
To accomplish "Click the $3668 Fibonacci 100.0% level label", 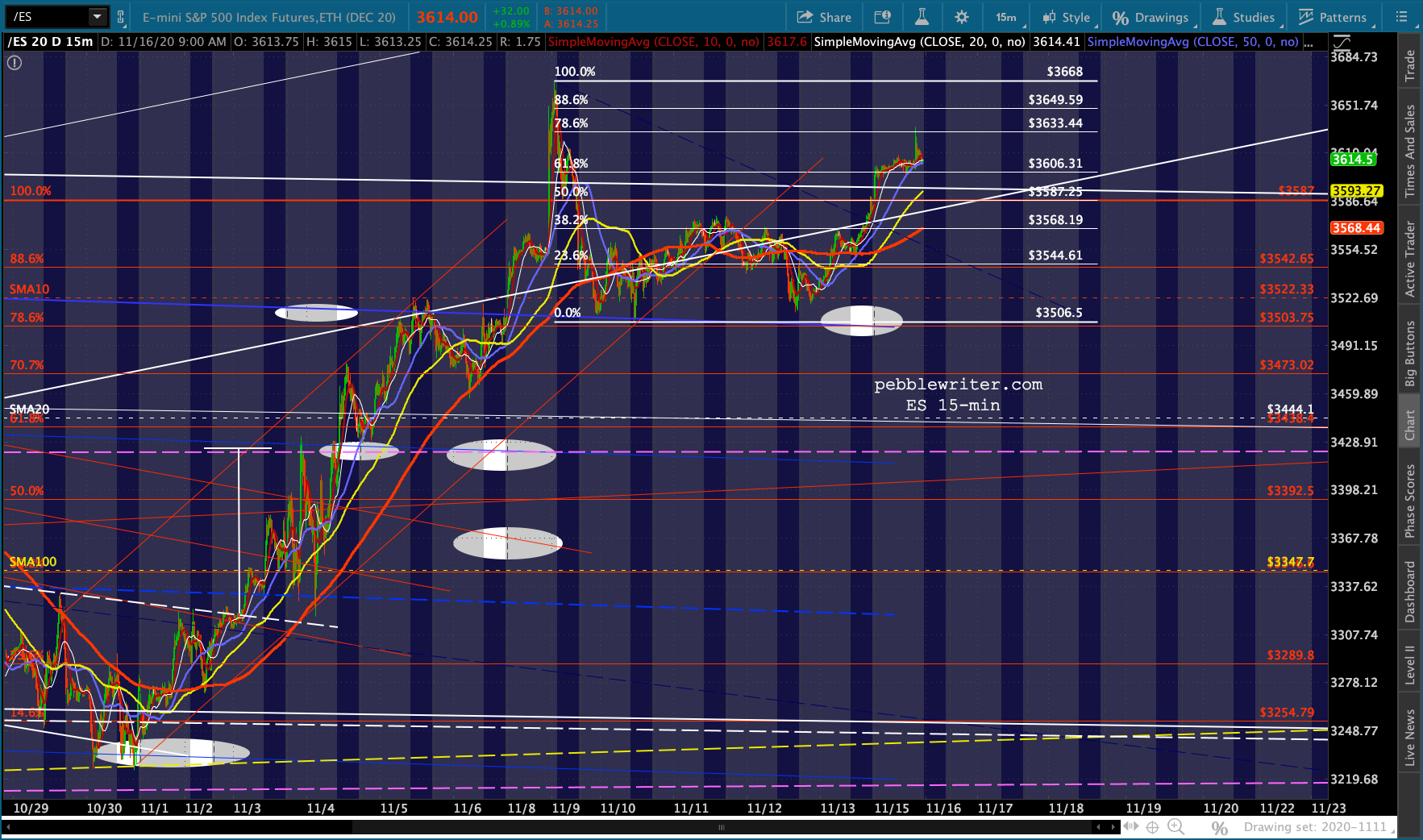I will (x=1064, y=72).
